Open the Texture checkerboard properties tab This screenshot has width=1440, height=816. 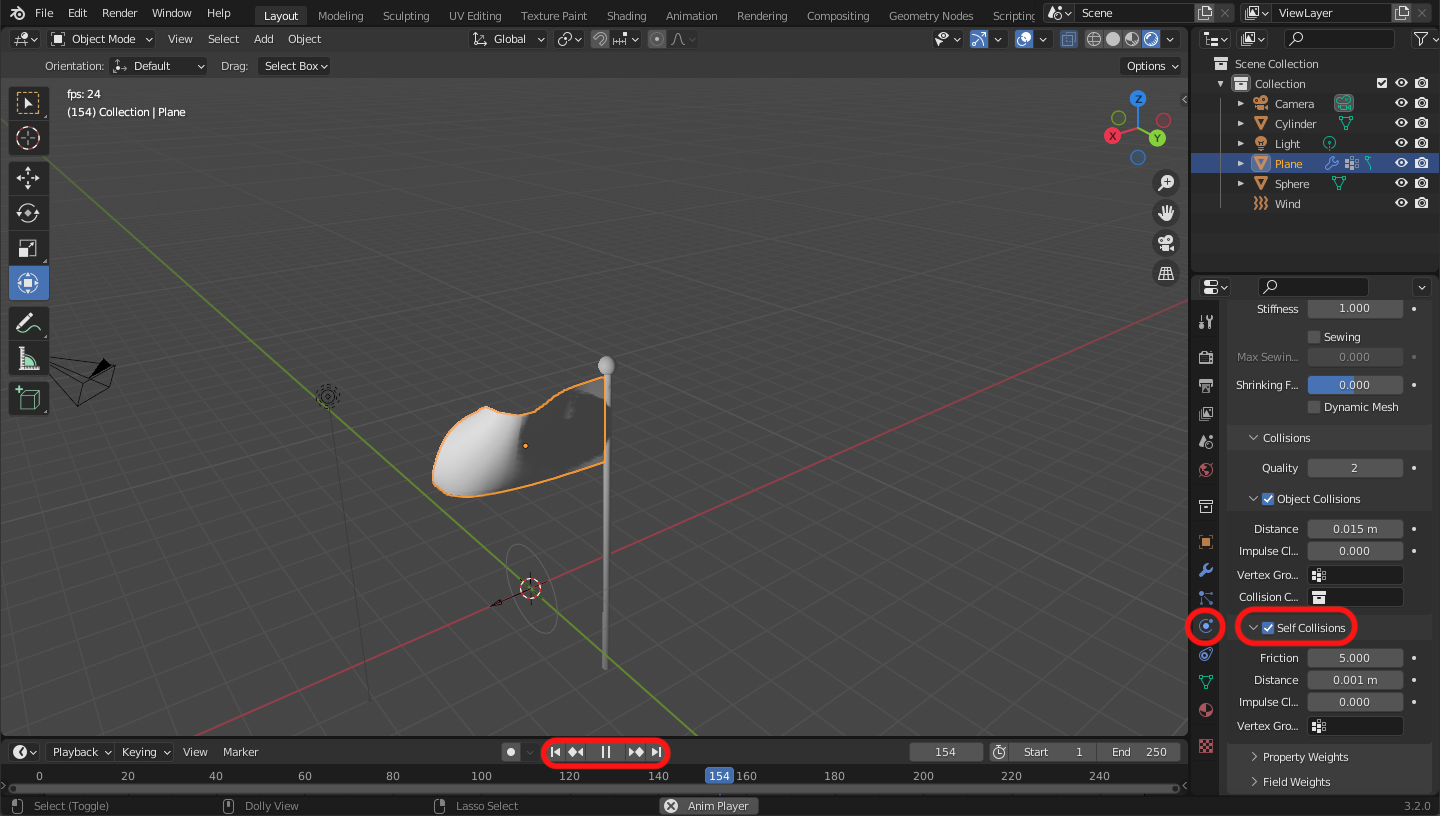(1206, 745)
